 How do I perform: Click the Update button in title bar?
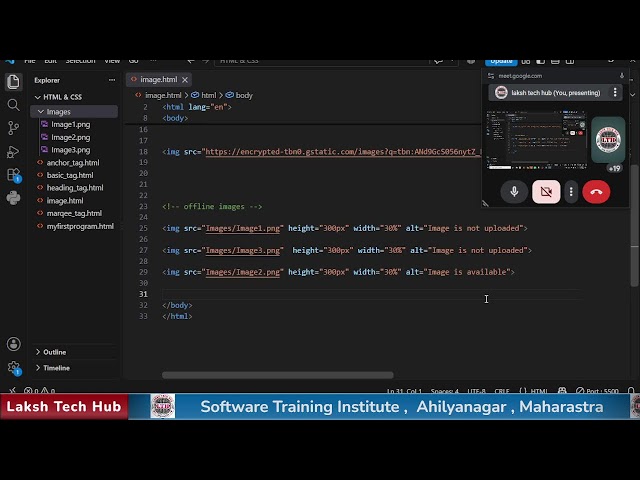click(501, 61)
